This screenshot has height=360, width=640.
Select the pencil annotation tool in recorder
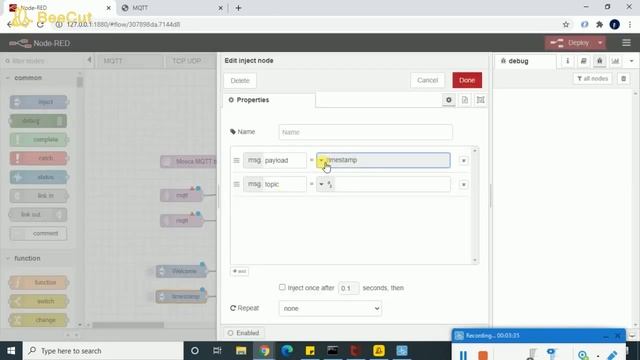coord(612,355)
